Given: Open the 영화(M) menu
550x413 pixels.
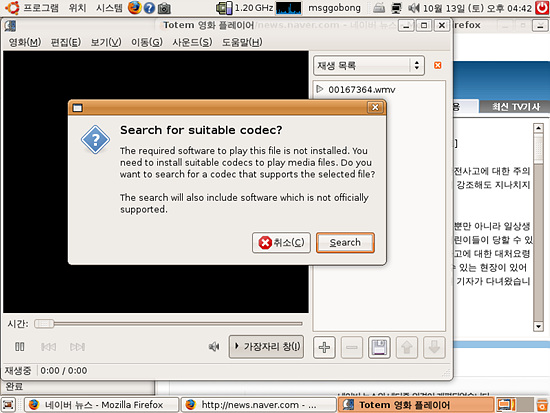Looking at the screenshot, I should coord(25,42).
